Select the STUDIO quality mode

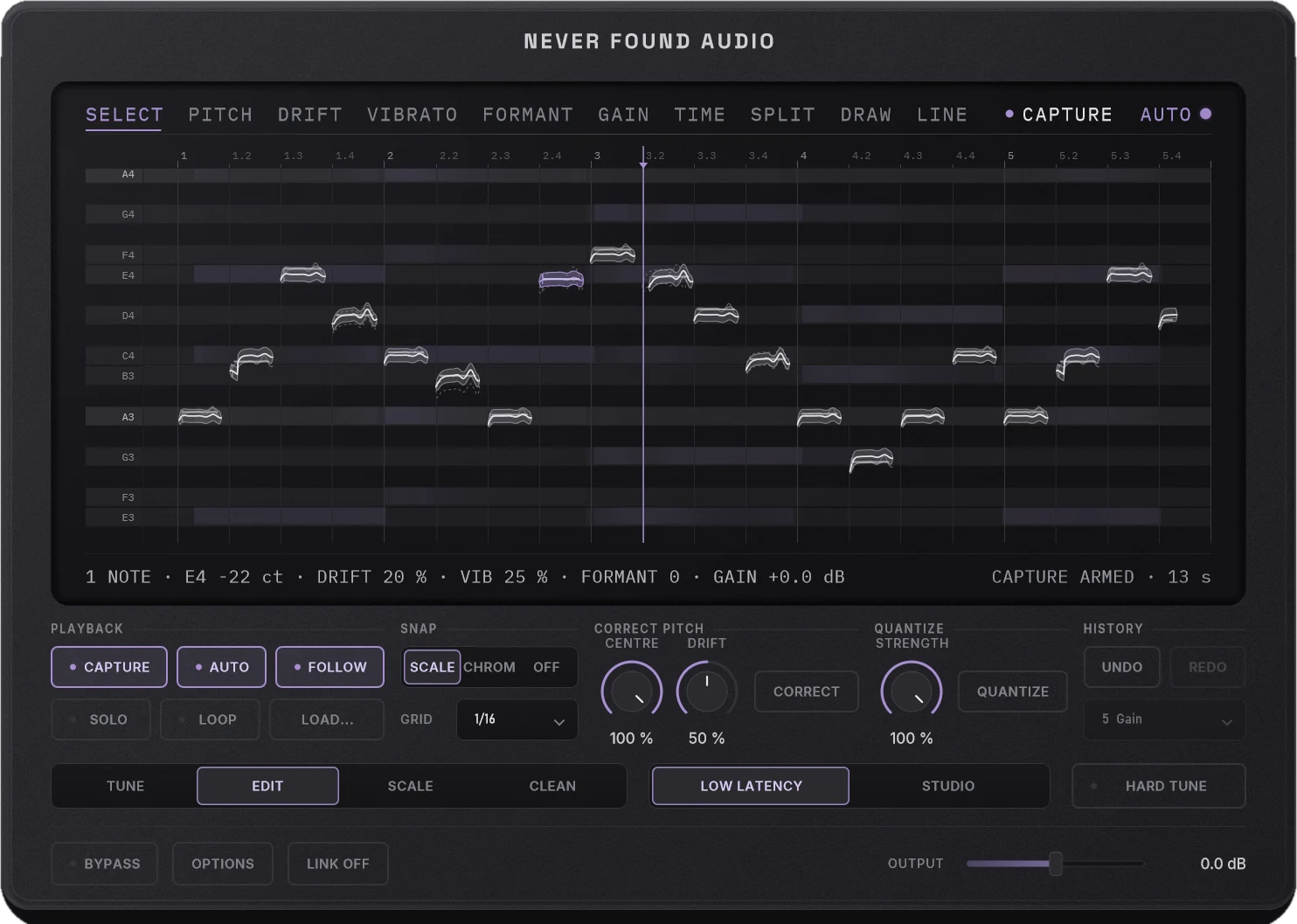point(947,786)
